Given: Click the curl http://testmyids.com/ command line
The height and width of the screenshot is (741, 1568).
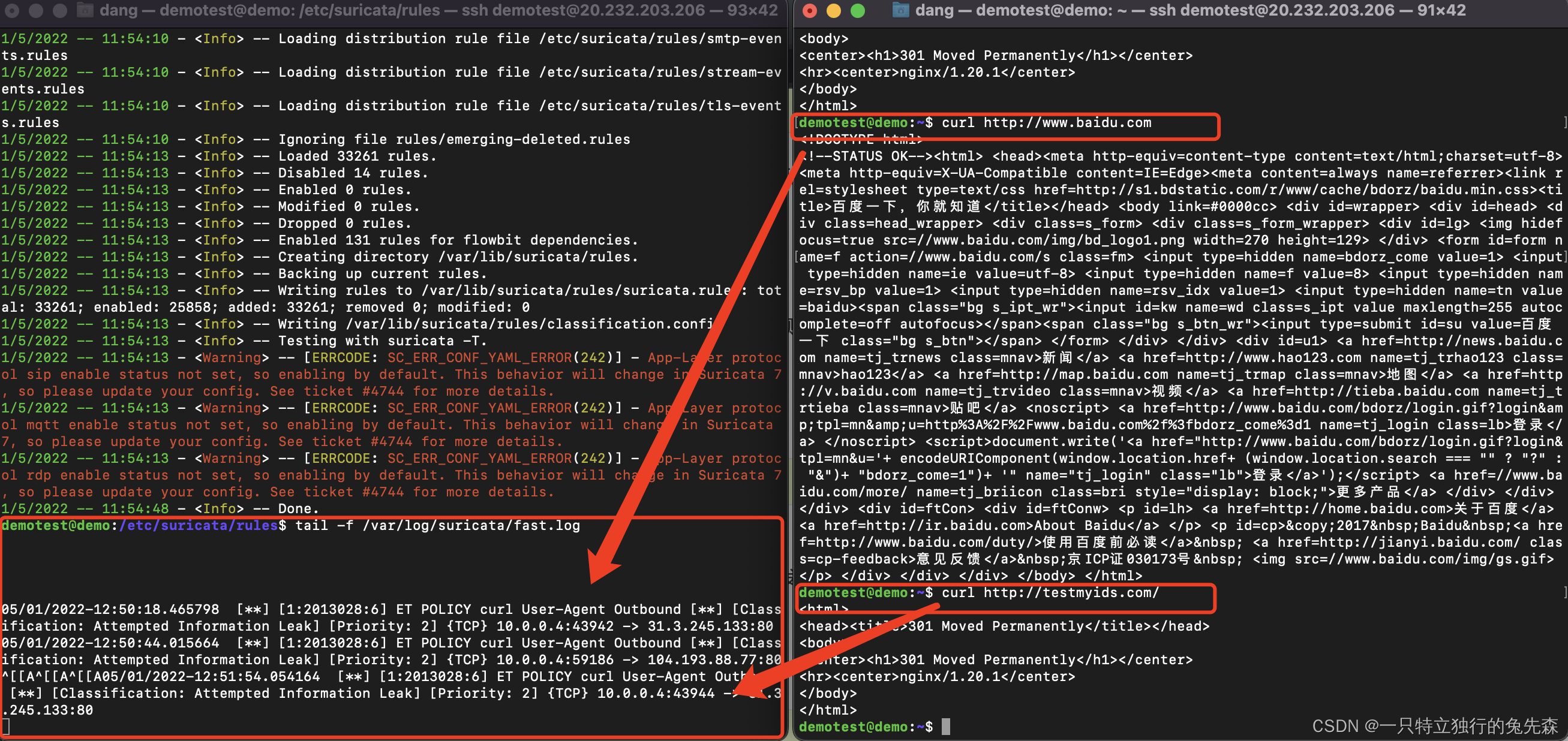Looking at the screenshot, I should click(1049, 592).
